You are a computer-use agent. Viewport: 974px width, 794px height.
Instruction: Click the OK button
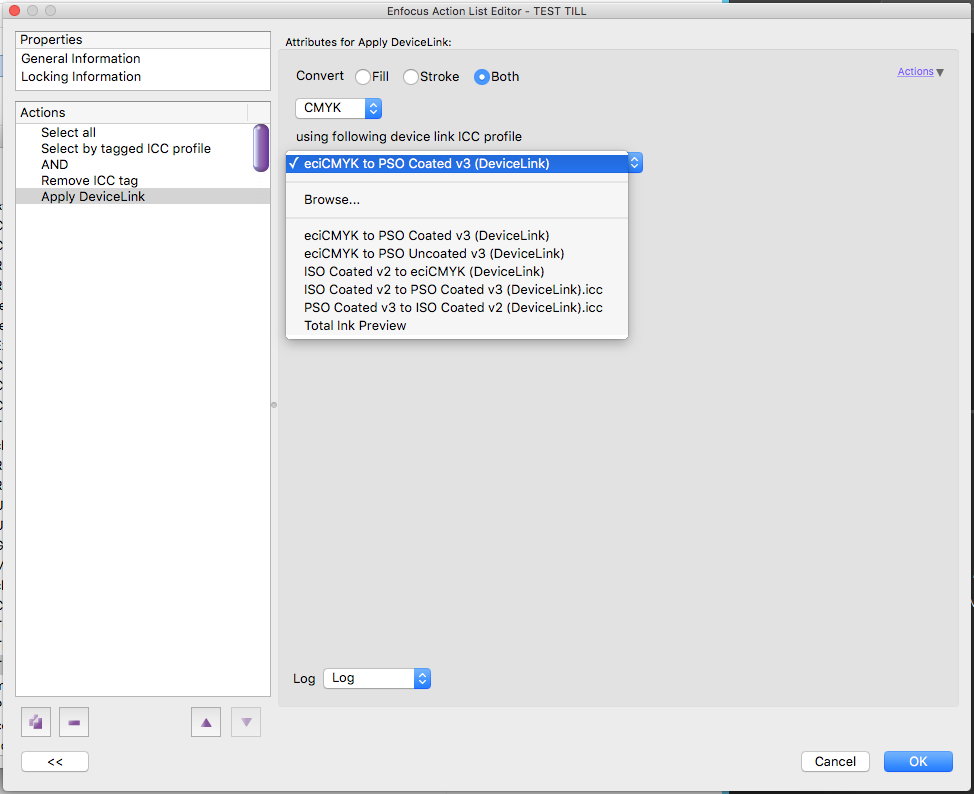[x=918, y=762]
